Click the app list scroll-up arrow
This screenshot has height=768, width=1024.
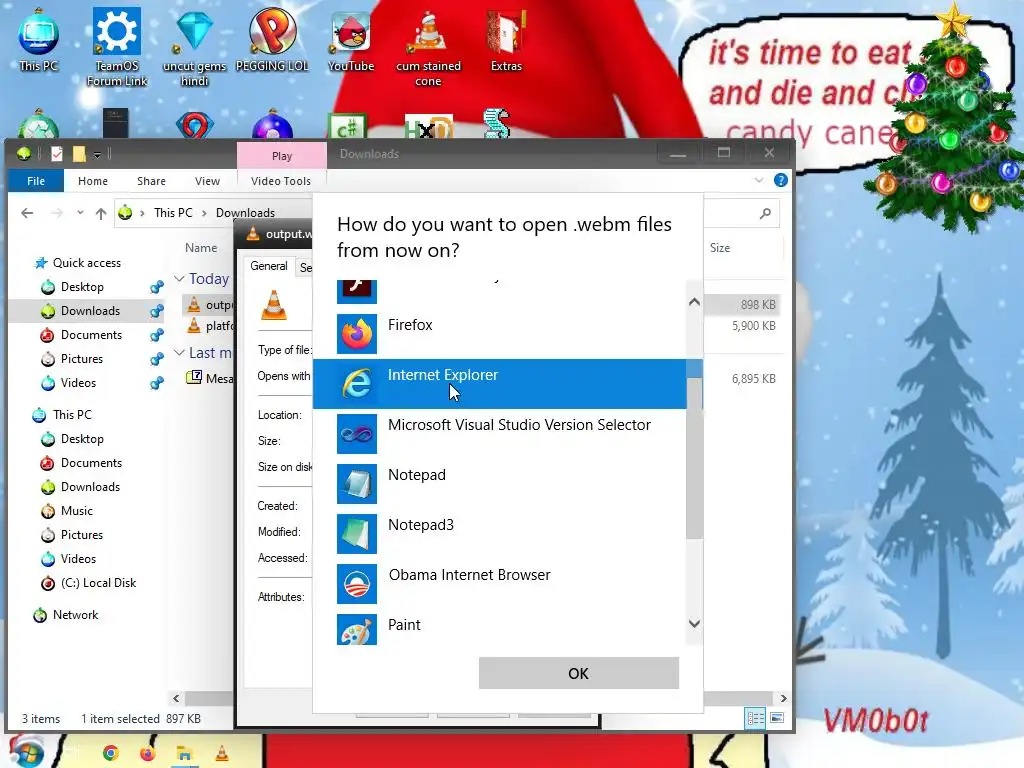(x=694, y=302)
